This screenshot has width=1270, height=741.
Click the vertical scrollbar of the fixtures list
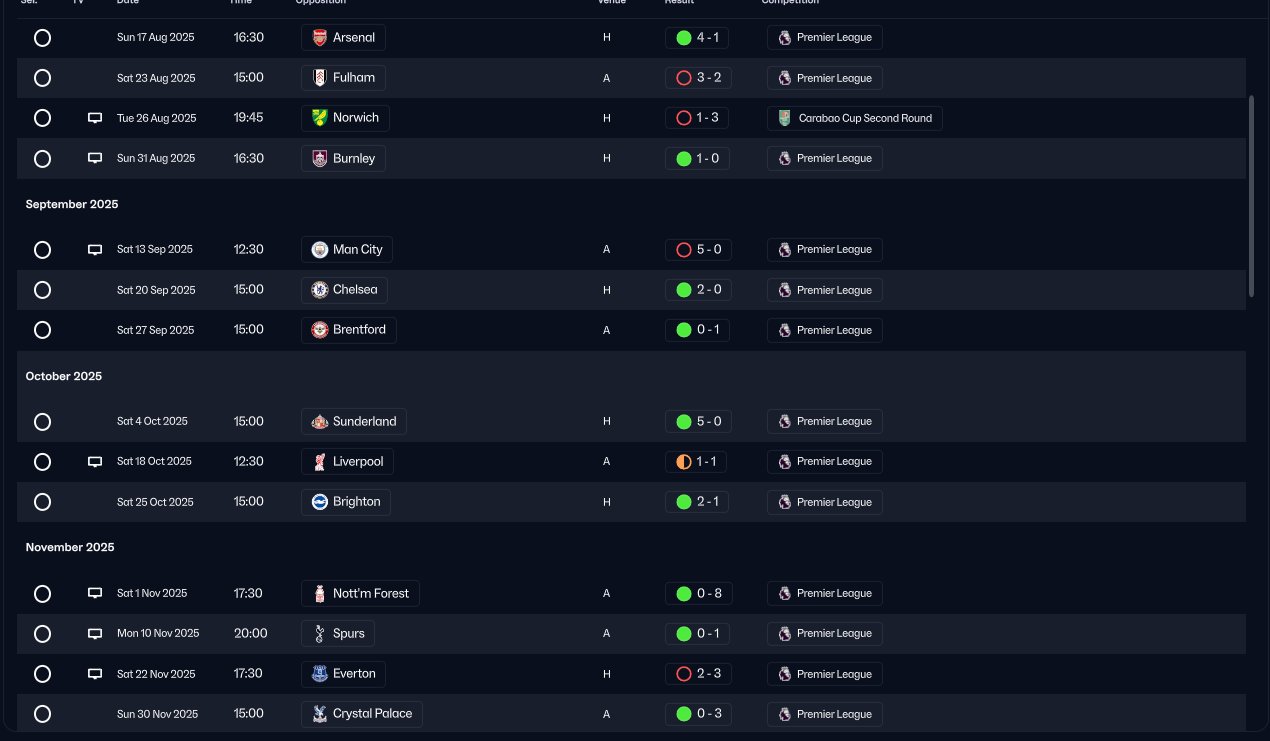(1251, 196)
